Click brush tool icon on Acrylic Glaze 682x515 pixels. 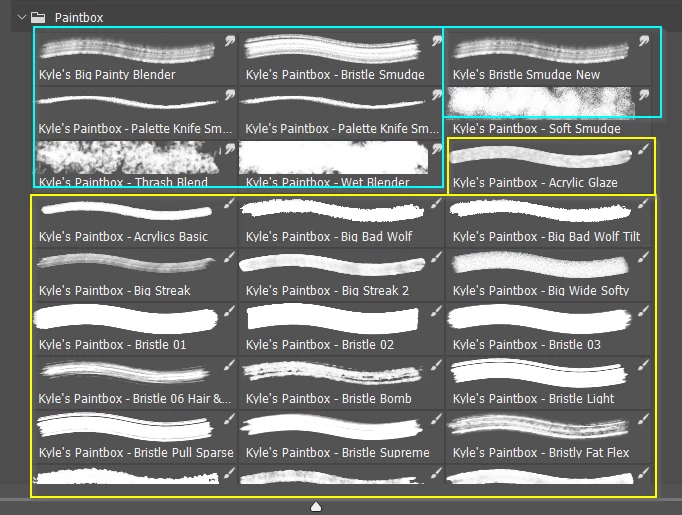[x=644, y=149]
